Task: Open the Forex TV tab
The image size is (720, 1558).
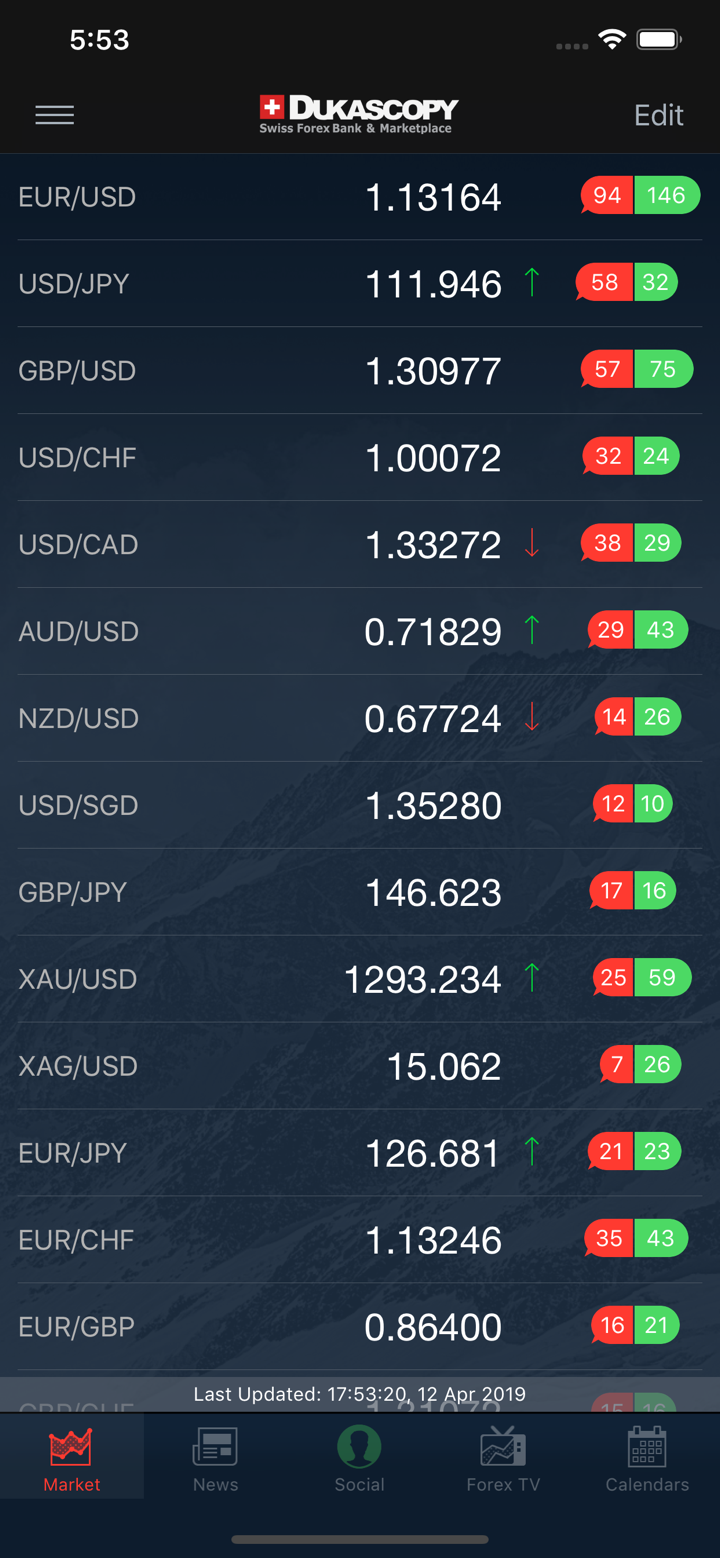Action: click(x=503, y=1458)
